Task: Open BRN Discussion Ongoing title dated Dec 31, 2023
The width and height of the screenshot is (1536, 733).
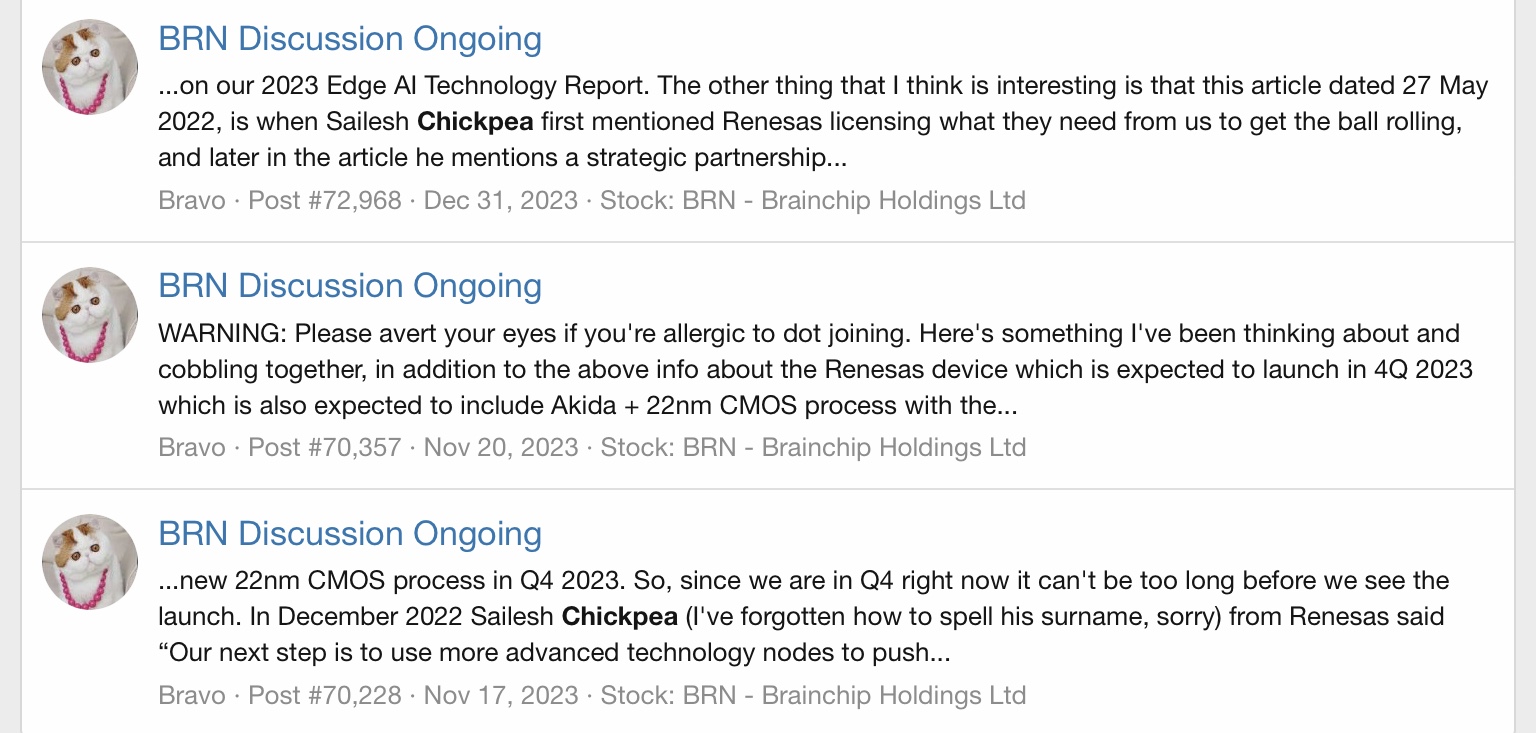Action: coord(350,39)
